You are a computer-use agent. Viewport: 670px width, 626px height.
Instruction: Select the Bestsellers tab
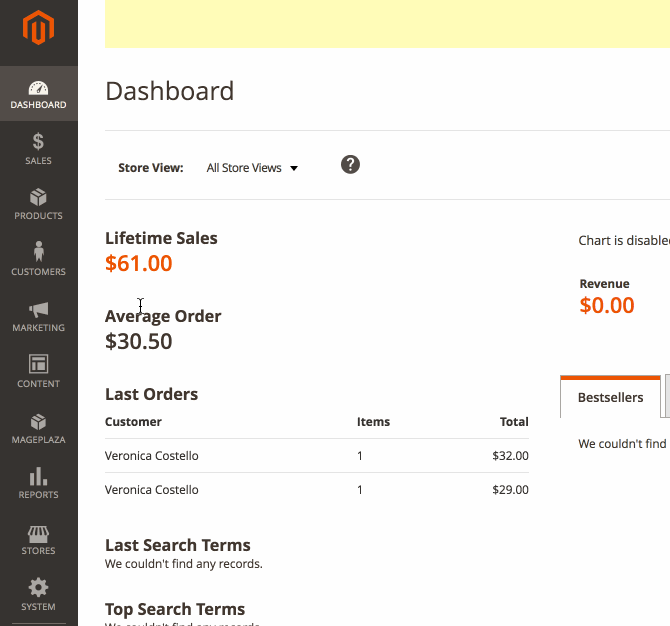[610, 397]
